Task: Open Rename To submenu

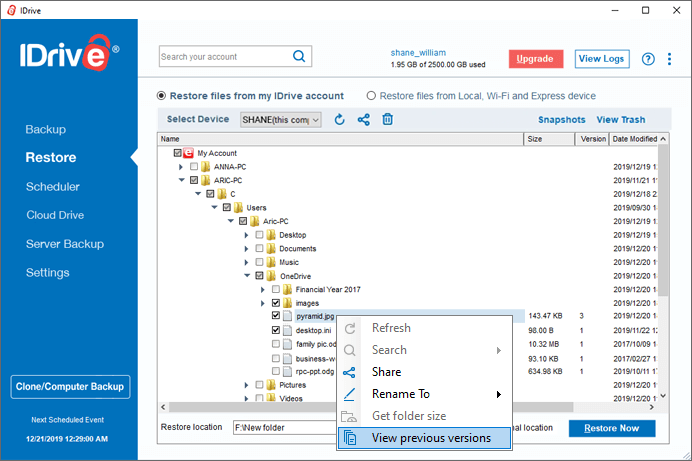Action: [424, 394]
